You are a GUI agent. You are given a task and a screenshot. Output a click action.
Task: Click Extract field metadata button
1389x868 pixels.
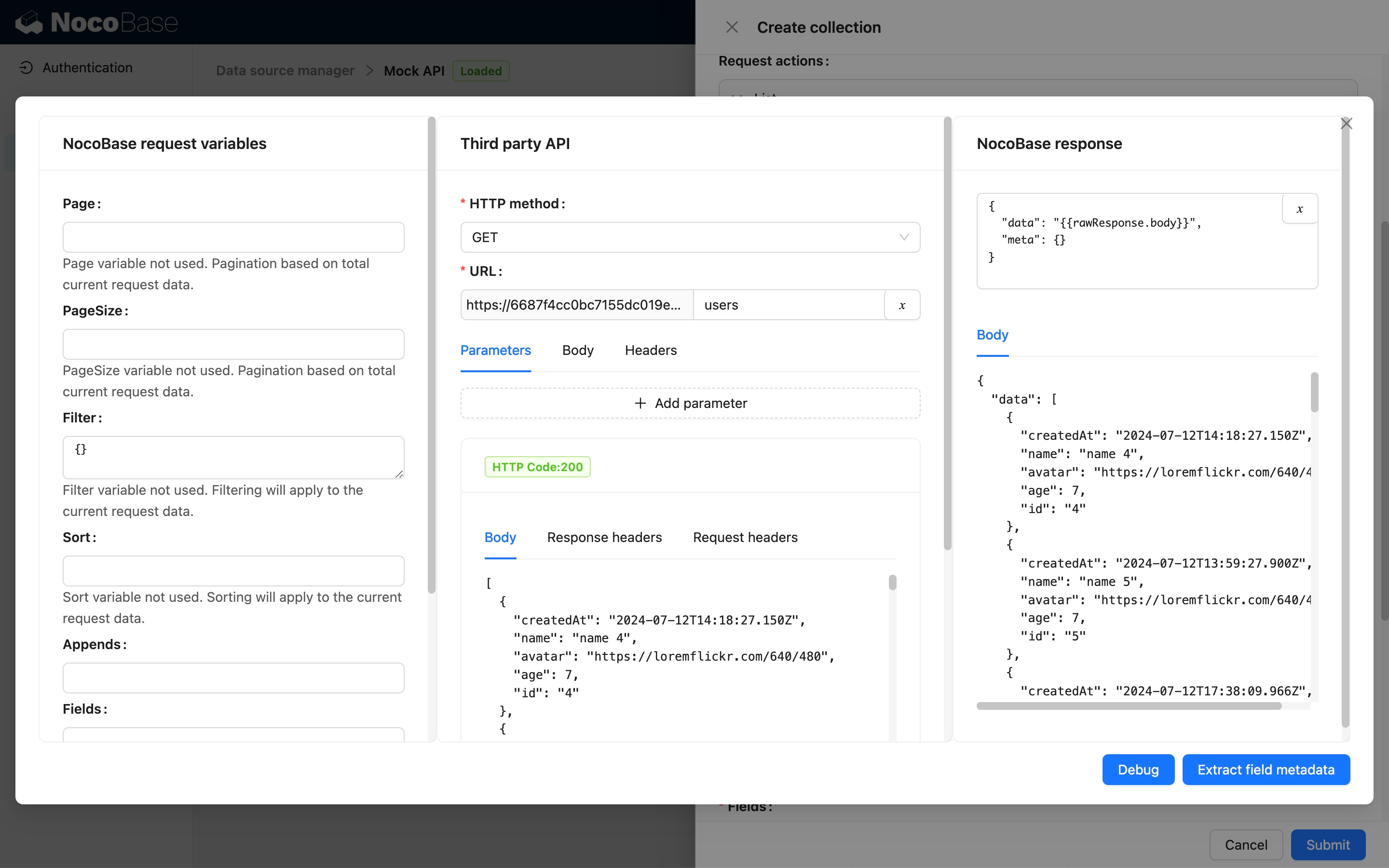pos(1266,769)
